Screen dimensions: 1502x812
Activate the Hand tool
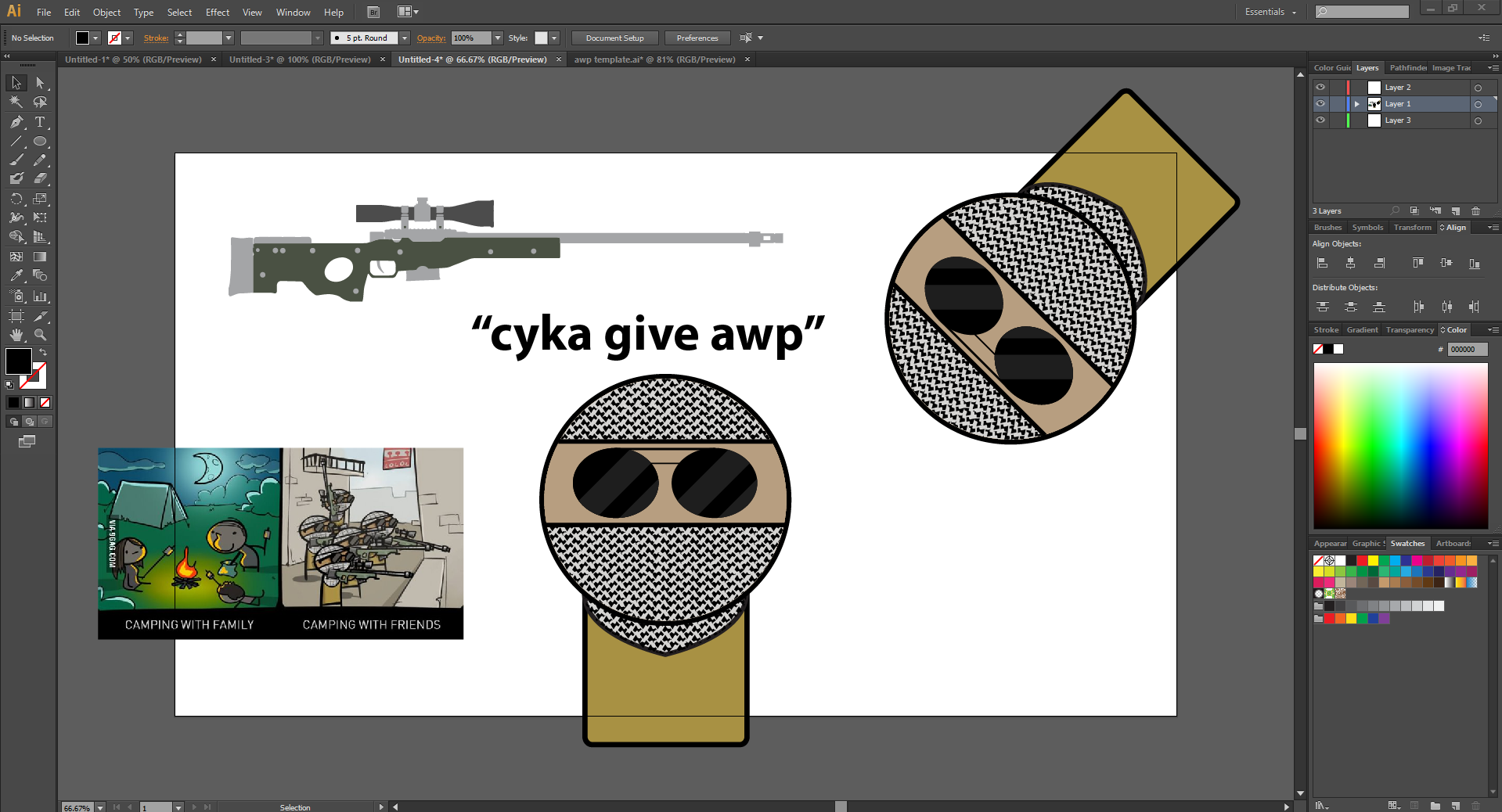click(16, 335)
